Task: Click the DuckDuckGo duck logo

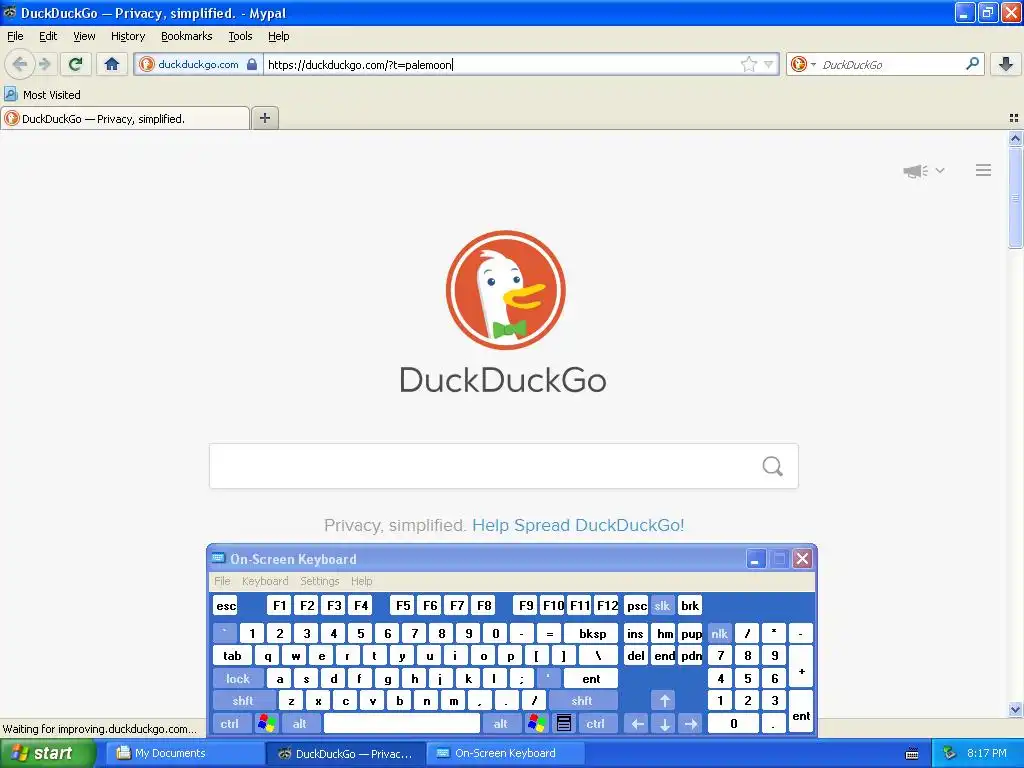Action: (505, 290)
